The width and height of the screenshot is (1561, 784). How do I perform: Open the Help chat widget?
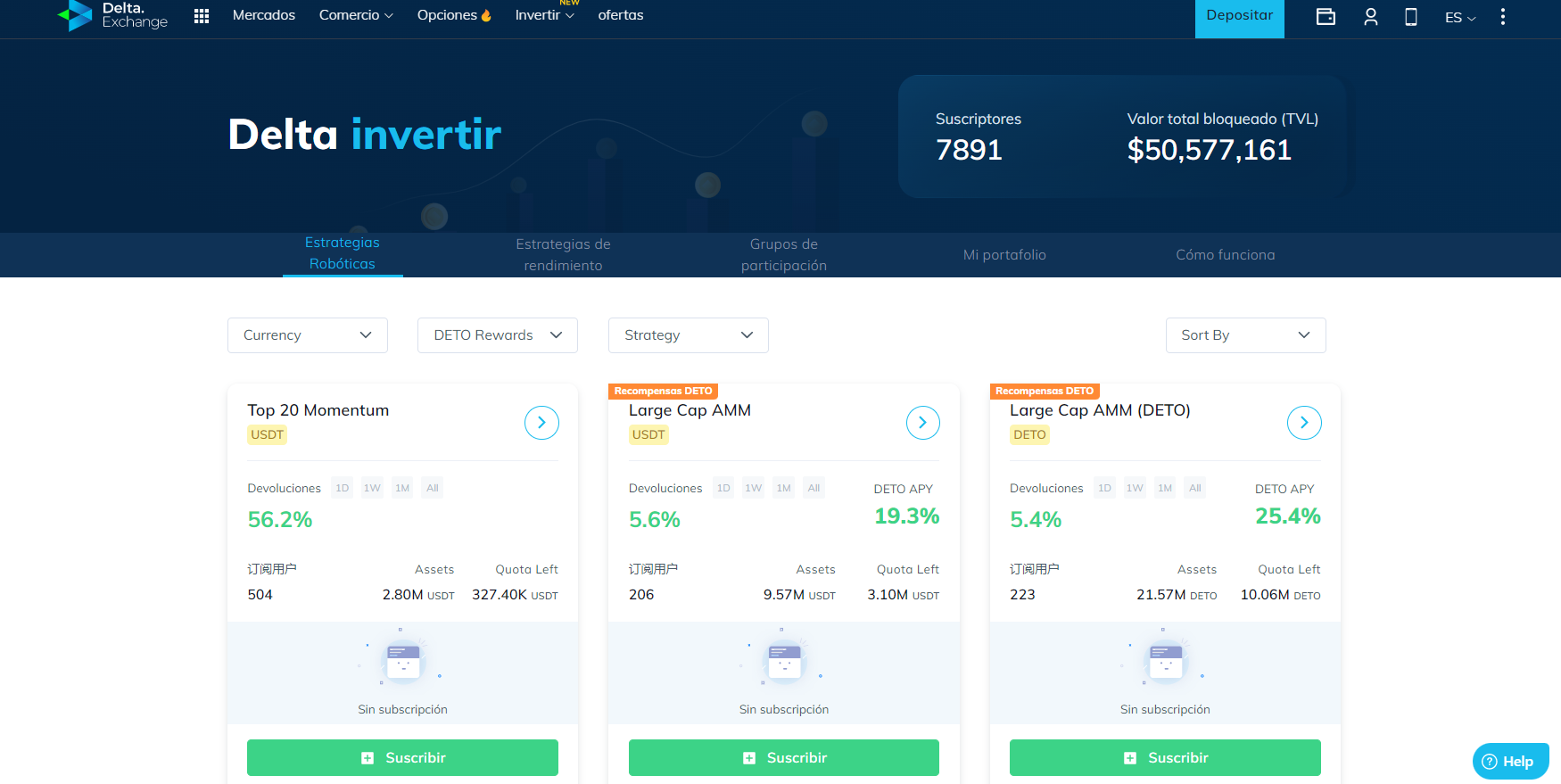pyautogui.click(x=1510, y=761)
